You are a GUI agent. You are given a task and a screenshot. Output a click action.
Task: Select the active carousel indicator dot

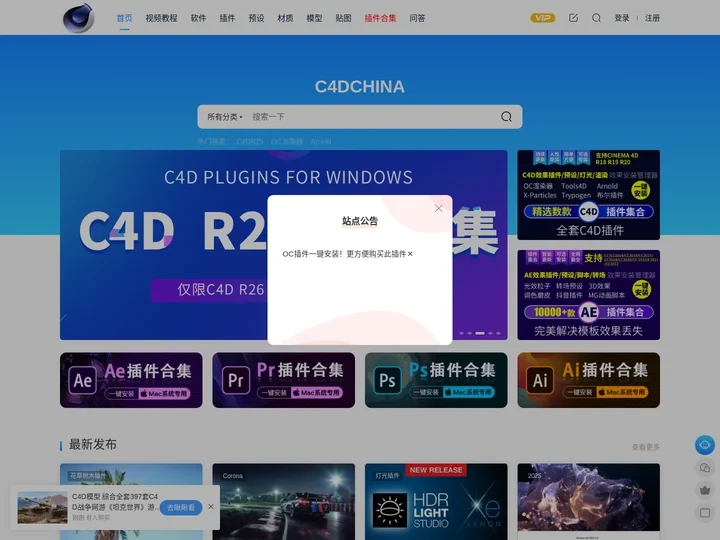[480, 333]
